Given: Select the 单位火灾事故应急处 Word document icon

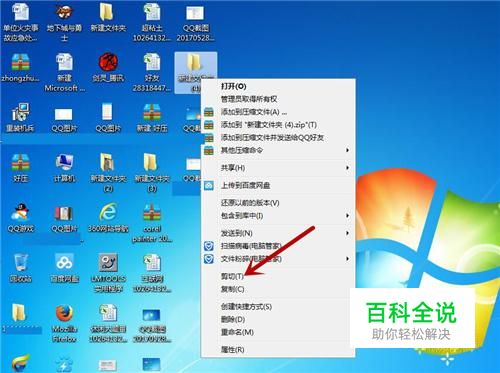Looking at the screenshot, I should pyautogui.click(x=20, y=22).
